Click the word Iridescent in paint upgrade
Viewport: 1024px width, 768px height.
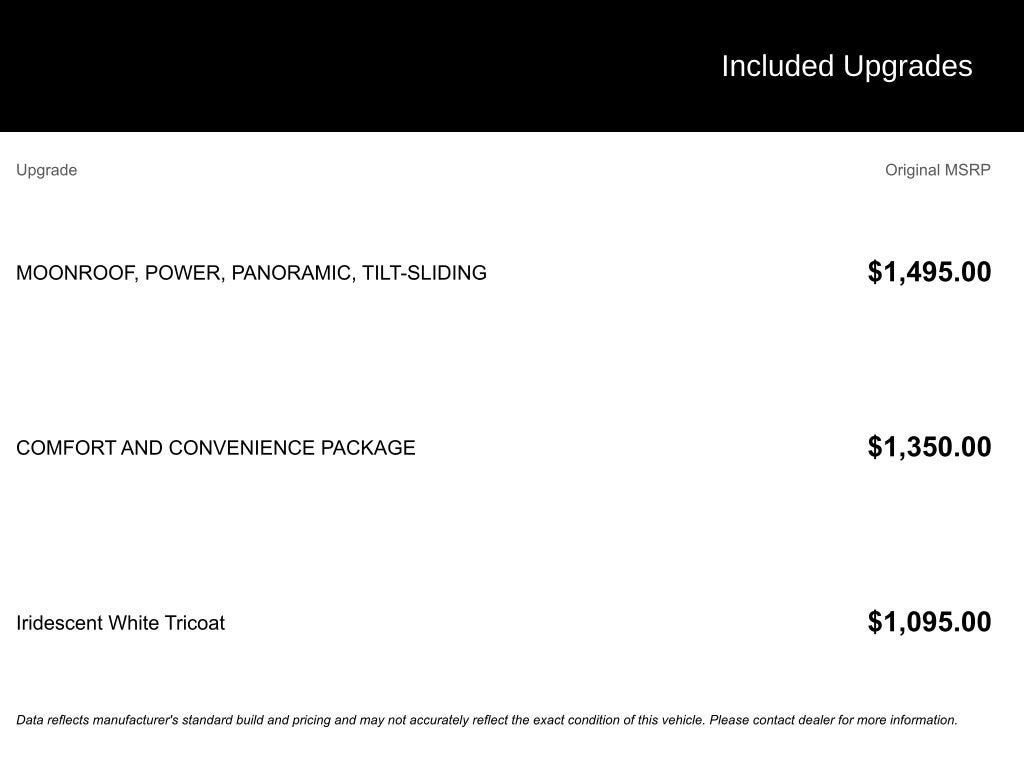tap(59, 623)
